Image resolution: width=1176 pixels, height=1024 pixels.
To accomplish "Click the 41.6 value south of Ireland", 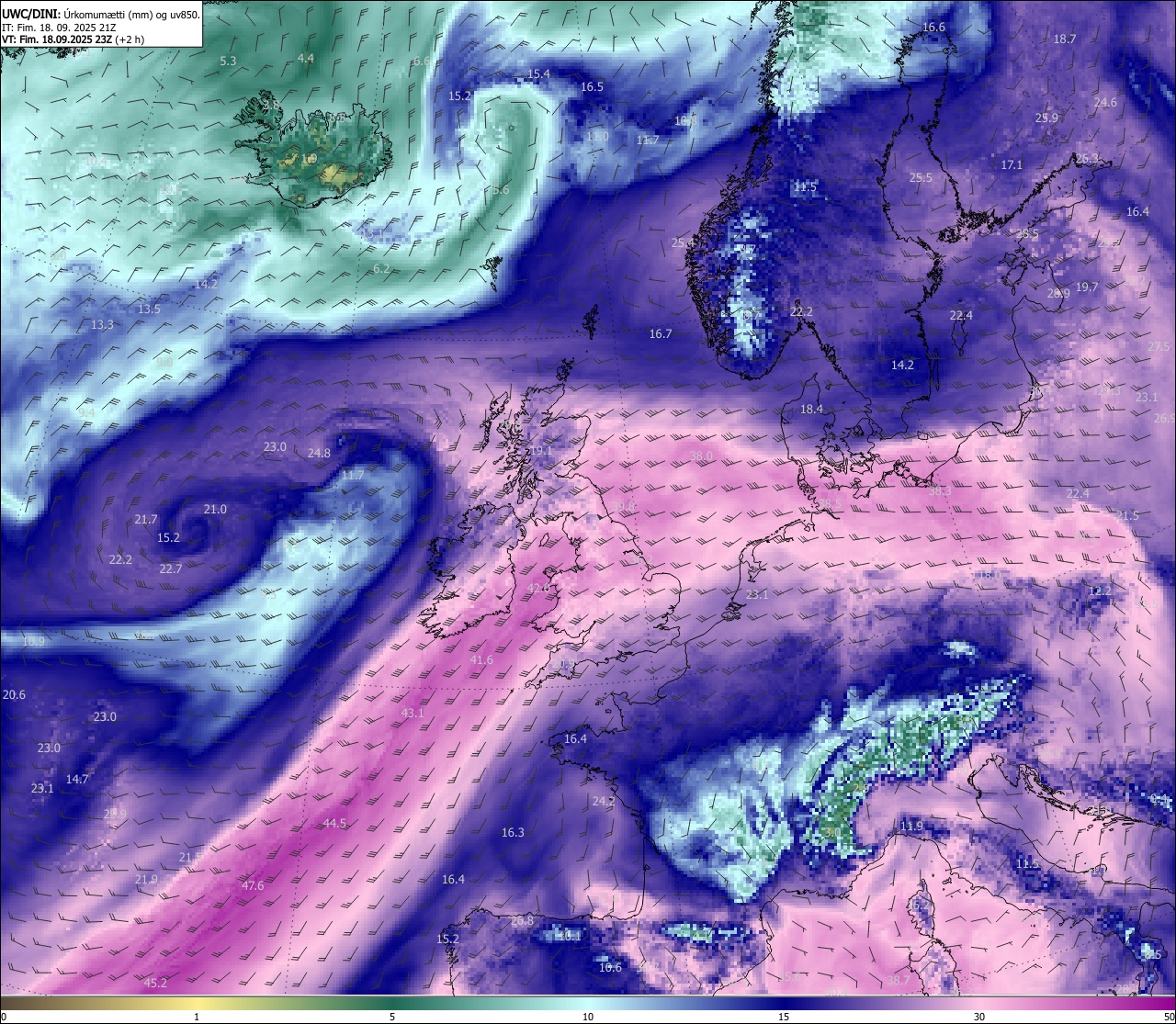I will [x=481, y=659].
